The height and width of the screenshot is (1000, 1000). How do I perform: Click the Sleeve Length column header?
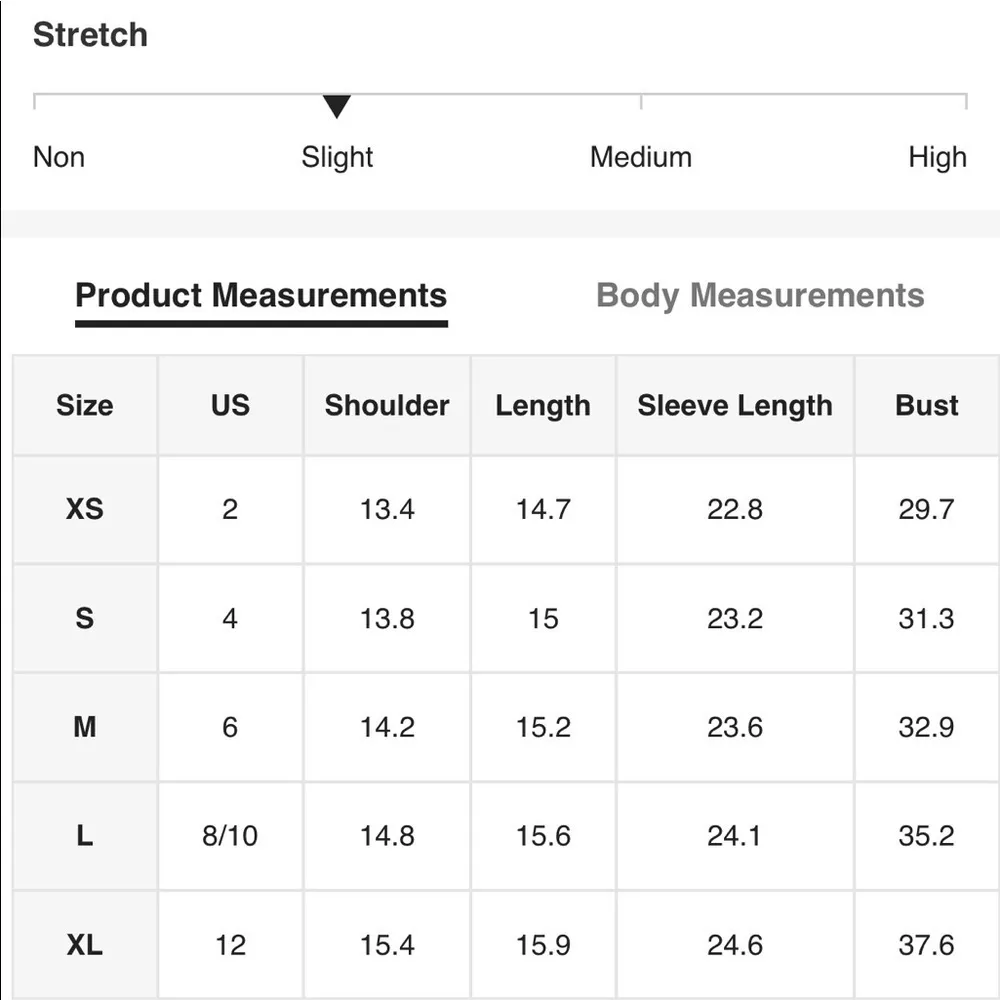pyautogui.click(x=735, y=405)
